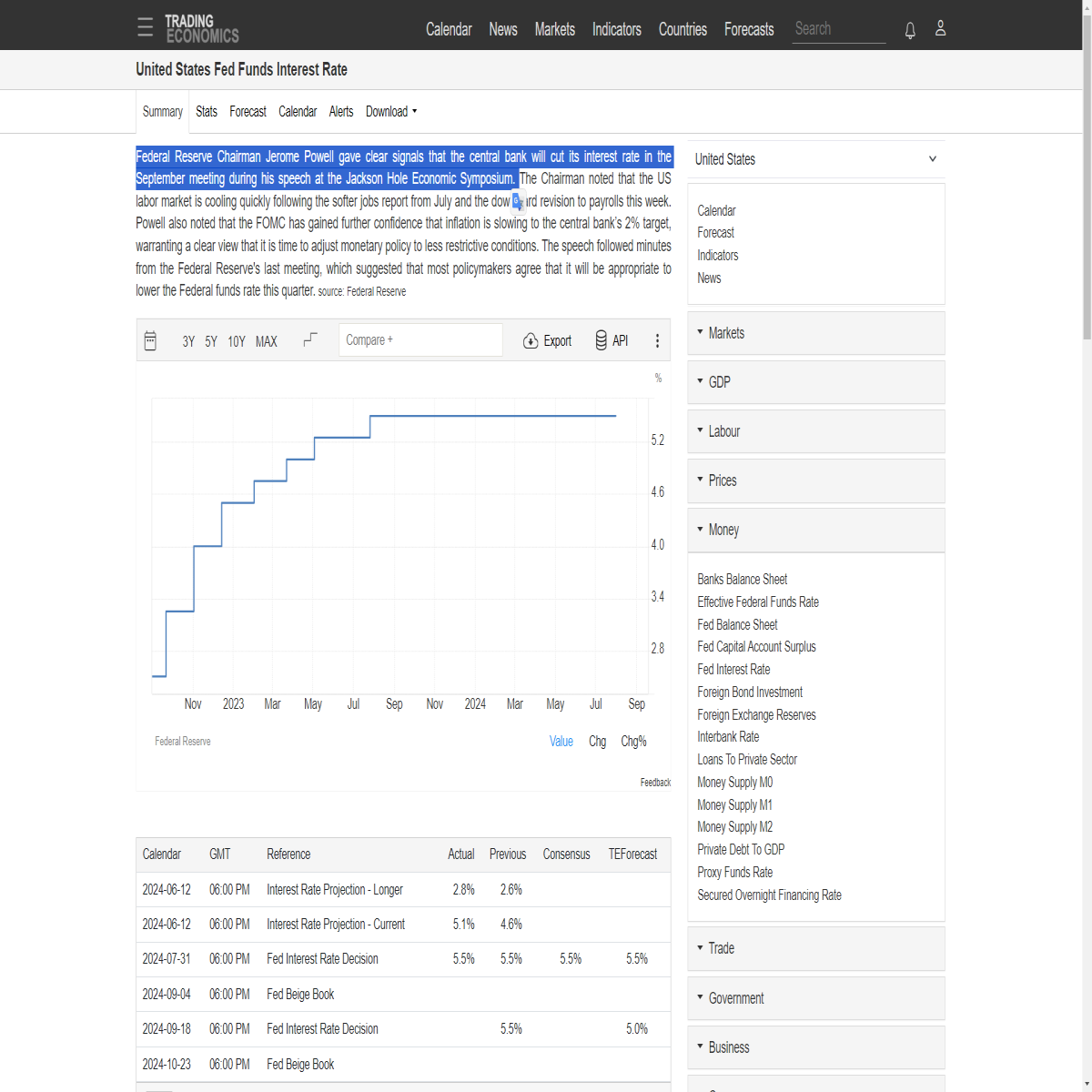The width and height of the screenshot is (1092, 1092).
Task: Open Proxy Funds Rate link
Action: pos(735,872)
